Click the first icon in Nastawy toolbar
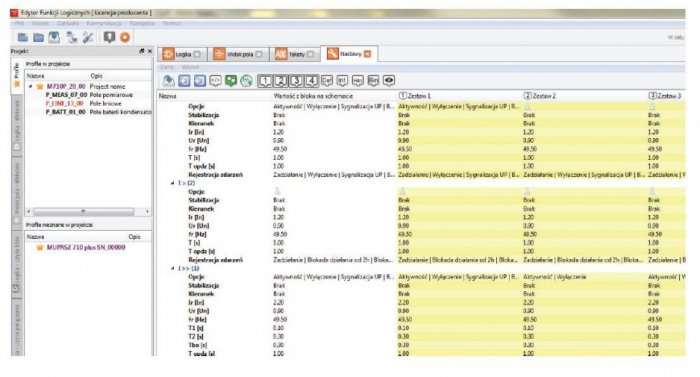Image resolution: width=700 pixels, height=377 pixels. coord(168,80)
